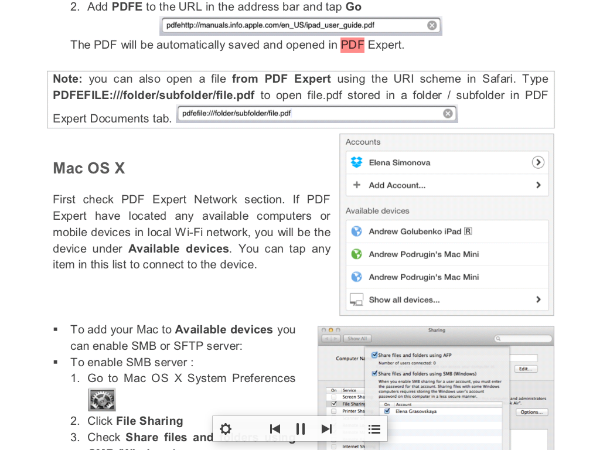Click bold PDFEFILE:///folder/subfolder/file.pdf text
Image resolution: width=600 pixels, height=450 pixels.
pyautogui.click(x=153, y=95)
